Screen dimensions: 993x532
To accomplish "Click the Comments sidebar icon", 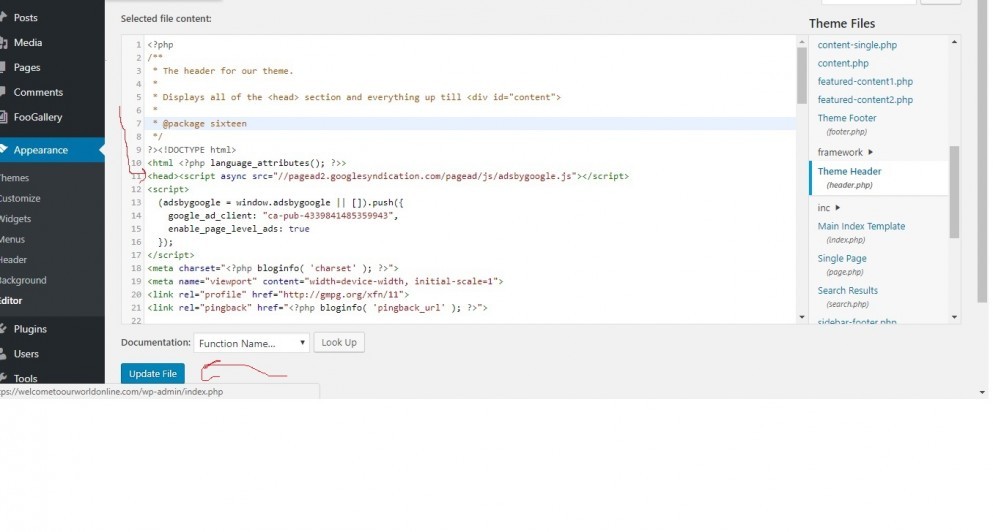I will pyautogui.click(x=3, y=92).
